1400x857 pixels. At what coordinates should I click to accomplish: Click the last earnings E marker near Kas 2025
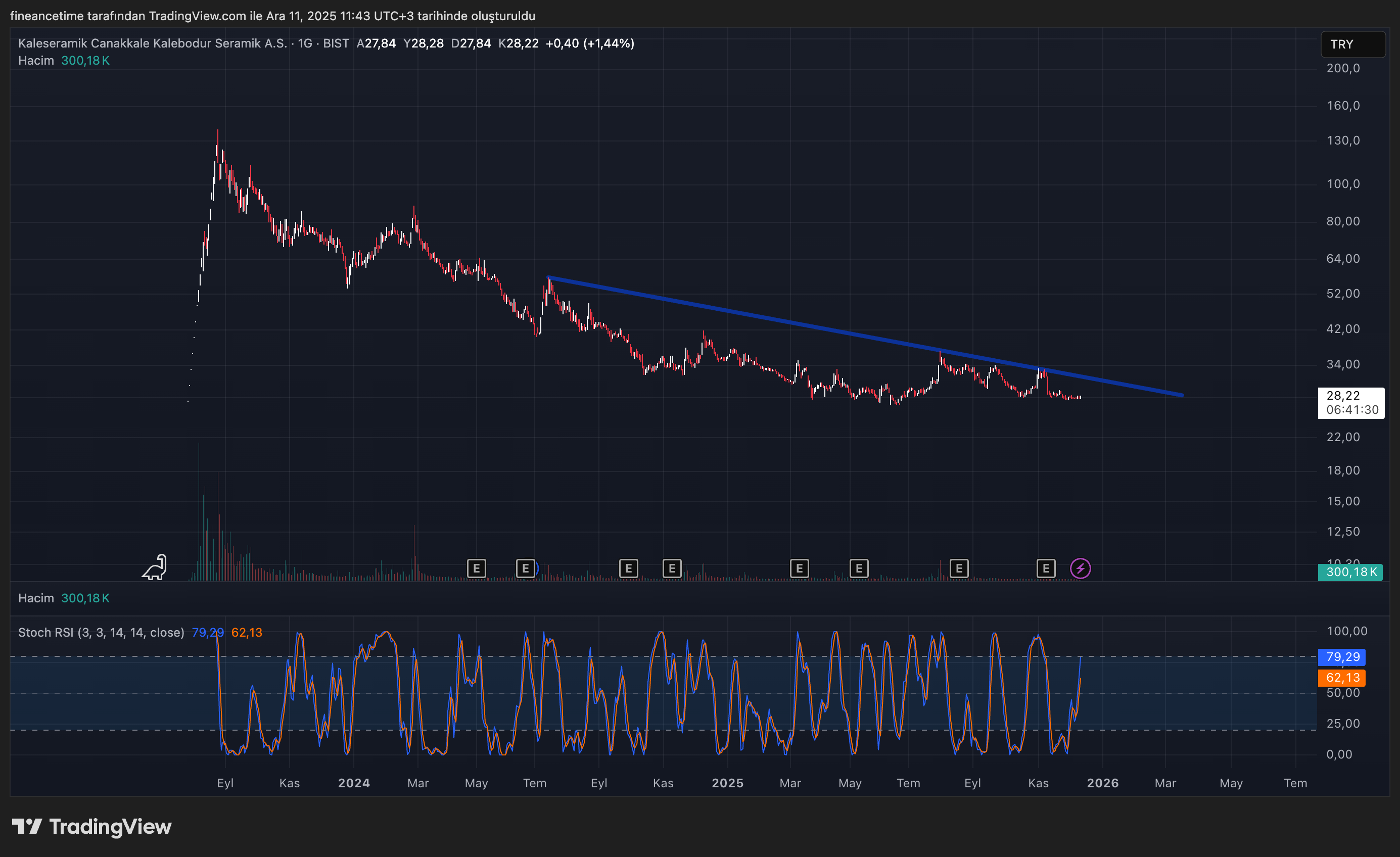1046,568
